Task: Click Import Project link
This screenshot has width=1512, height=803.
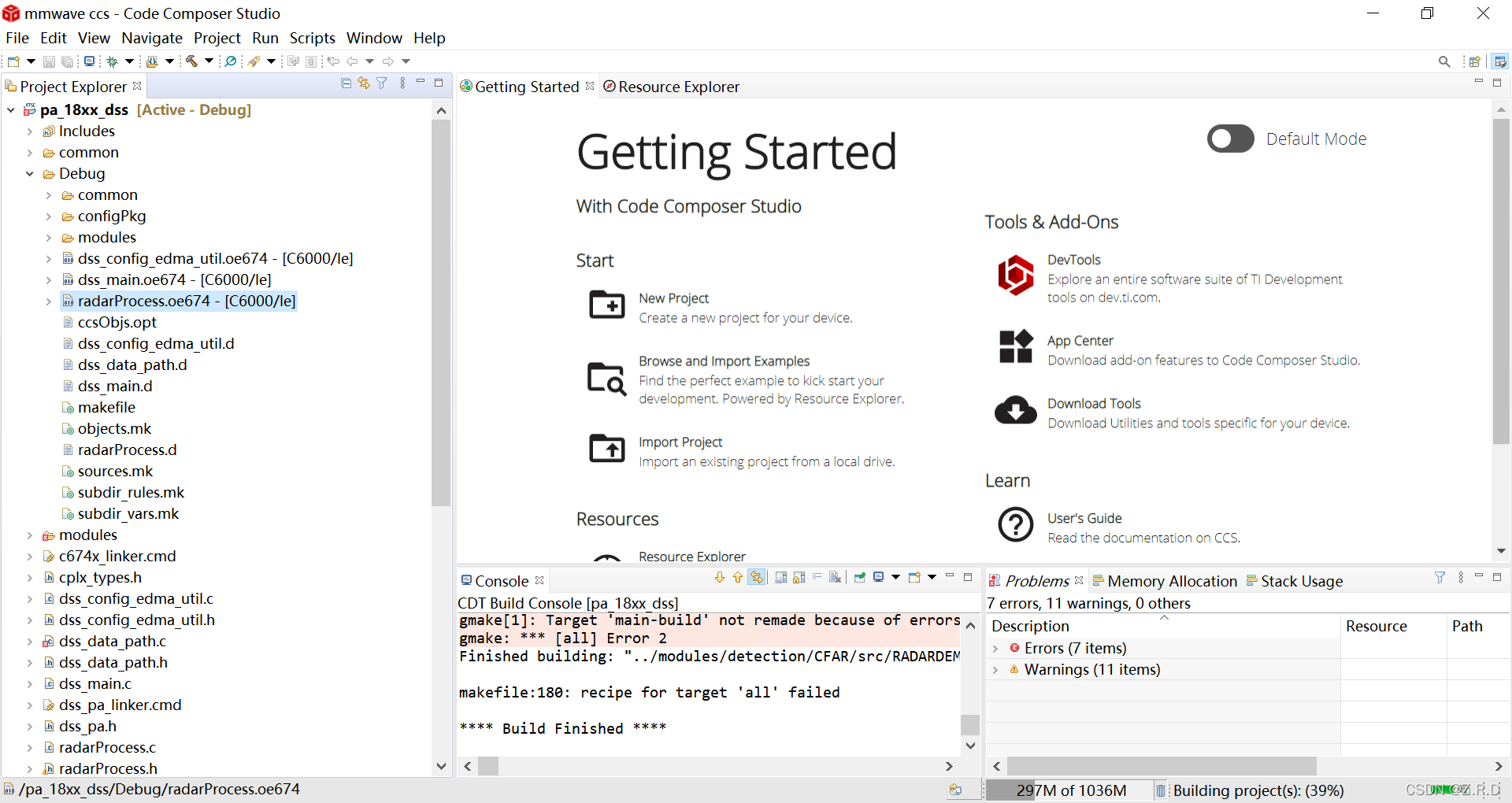Action: [x=680, y=442]
